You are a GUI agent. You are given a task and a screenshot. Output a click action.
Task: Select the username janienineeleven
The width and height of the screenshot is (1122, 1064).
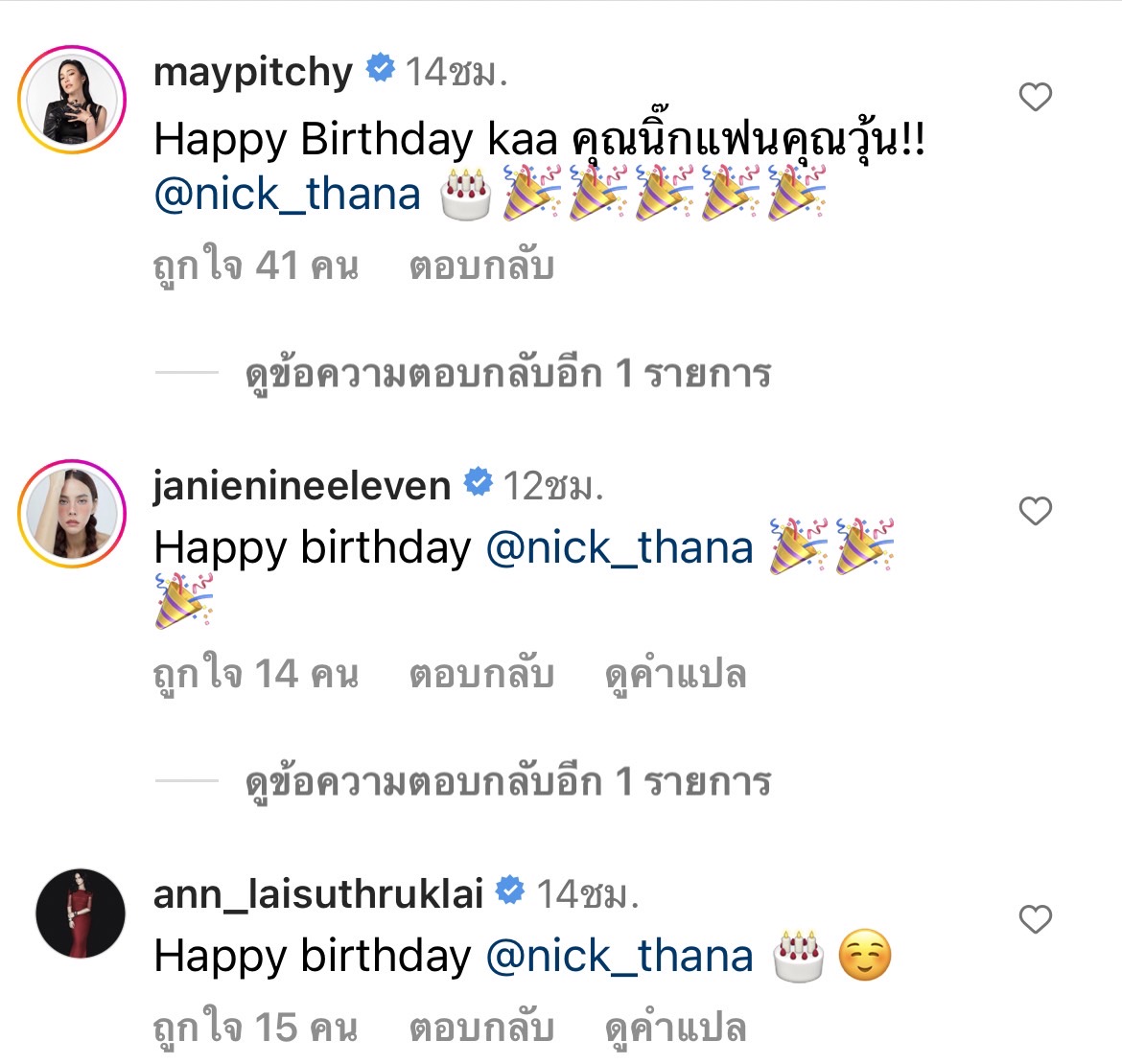302,482
